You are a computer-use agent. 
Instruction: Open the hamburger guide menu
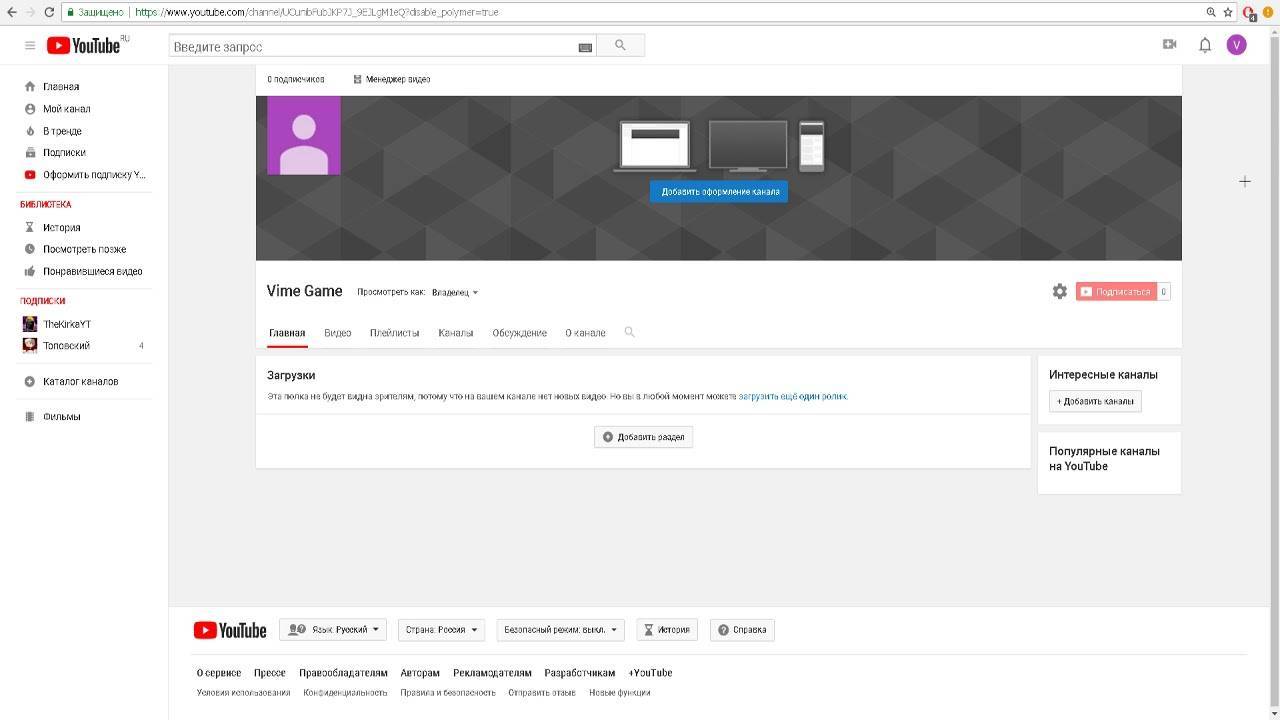[x=30, y=45]
